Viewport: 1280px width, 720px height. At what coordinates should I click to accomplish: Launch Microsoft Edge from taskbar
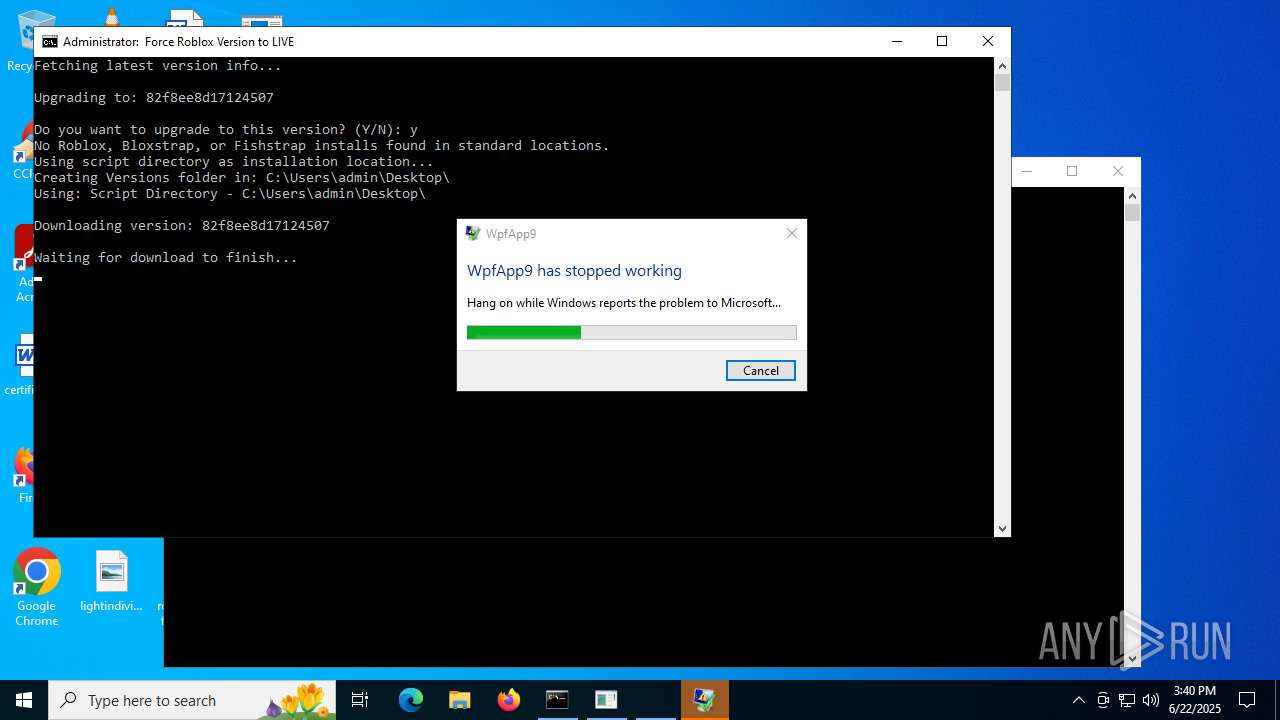411,700
